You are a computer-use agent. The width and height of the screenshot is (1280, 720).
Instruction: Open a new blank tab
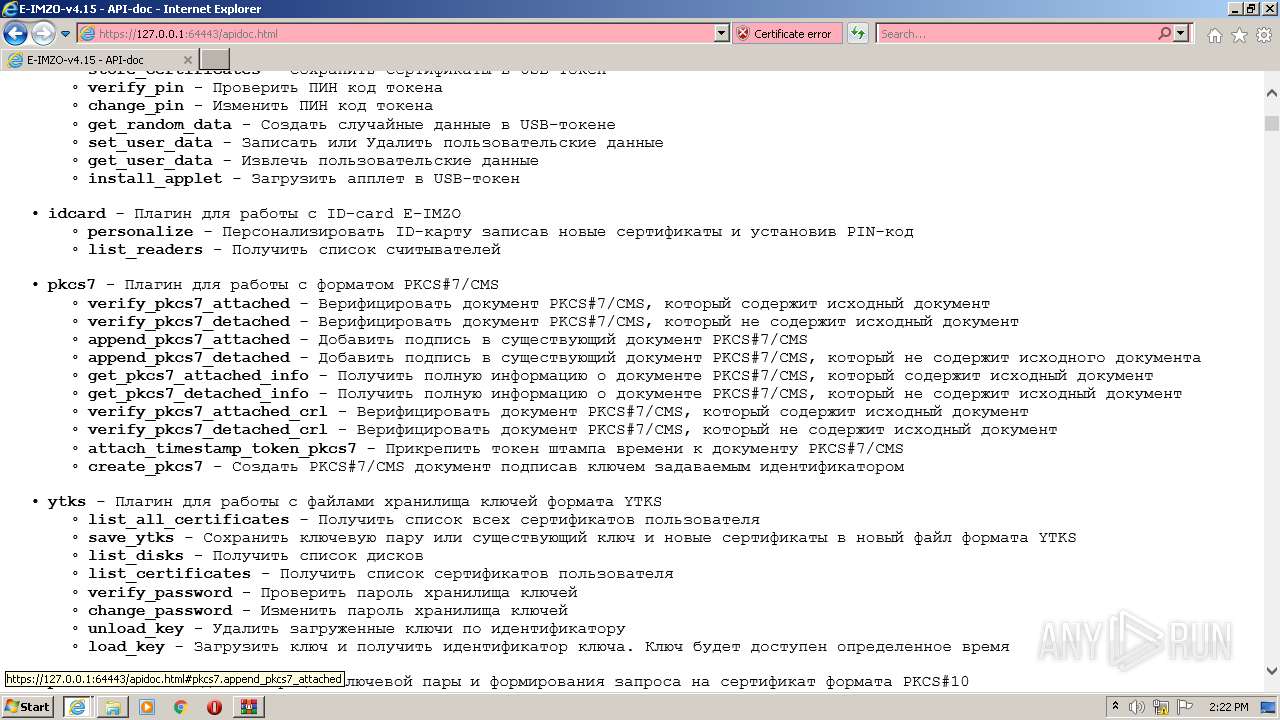(x=215, y=60)
